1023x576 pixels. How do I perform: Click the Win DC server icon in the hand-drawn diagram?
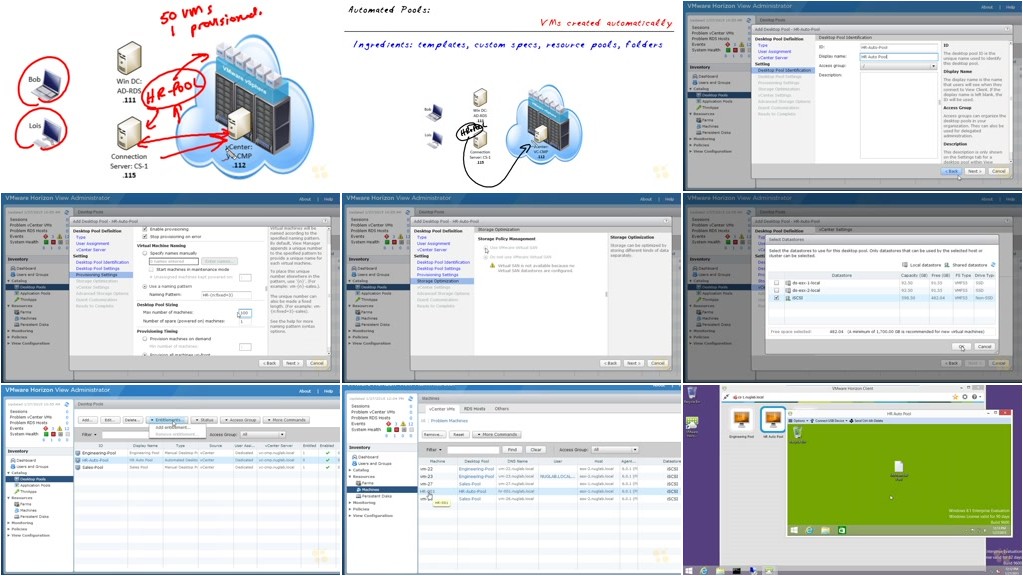(x=129, y=58)
